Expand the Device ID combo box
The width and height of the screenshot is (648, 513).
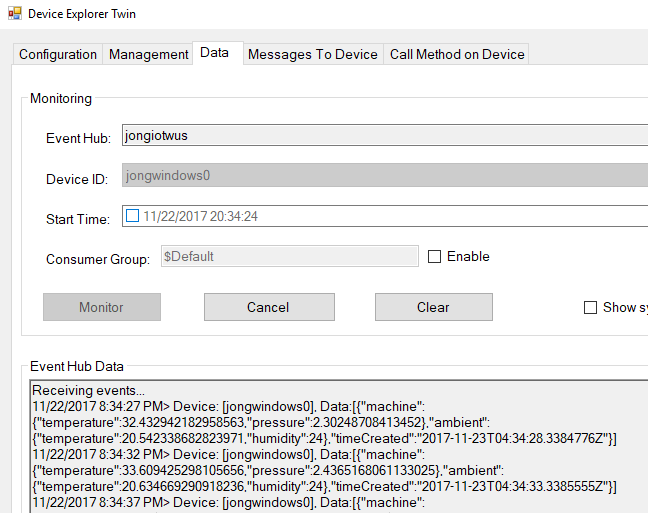point(384,176)
